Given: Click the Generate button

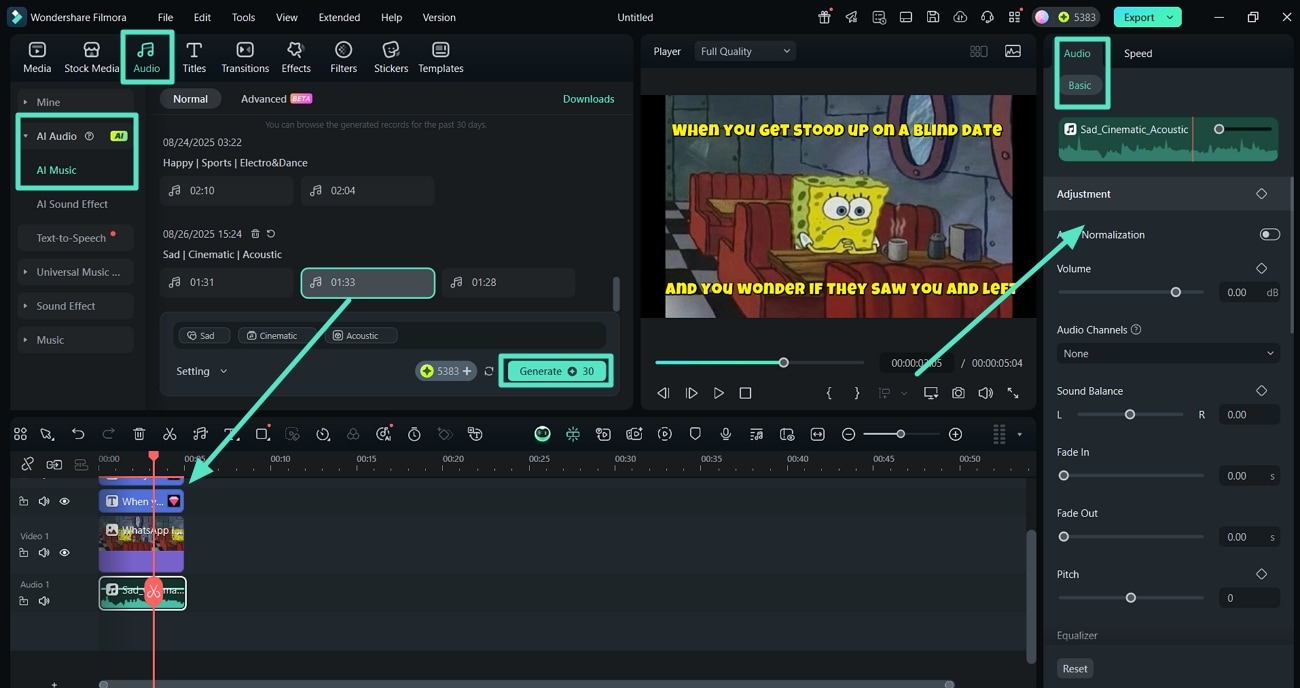Looking at the screenshot, I should (x=556, y=371).
